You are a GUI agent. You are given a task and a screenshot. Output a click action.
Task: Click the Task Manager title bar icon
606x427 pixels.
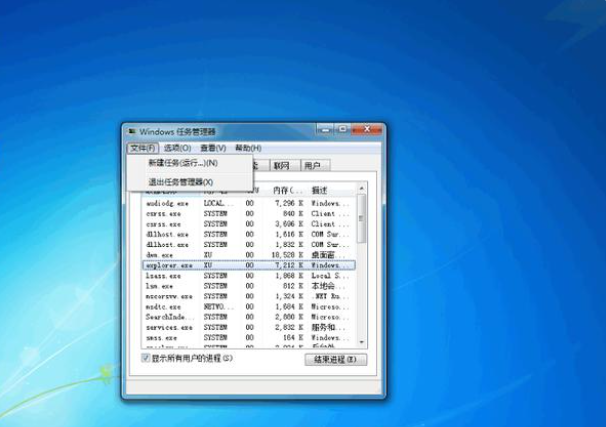point(131,131)
